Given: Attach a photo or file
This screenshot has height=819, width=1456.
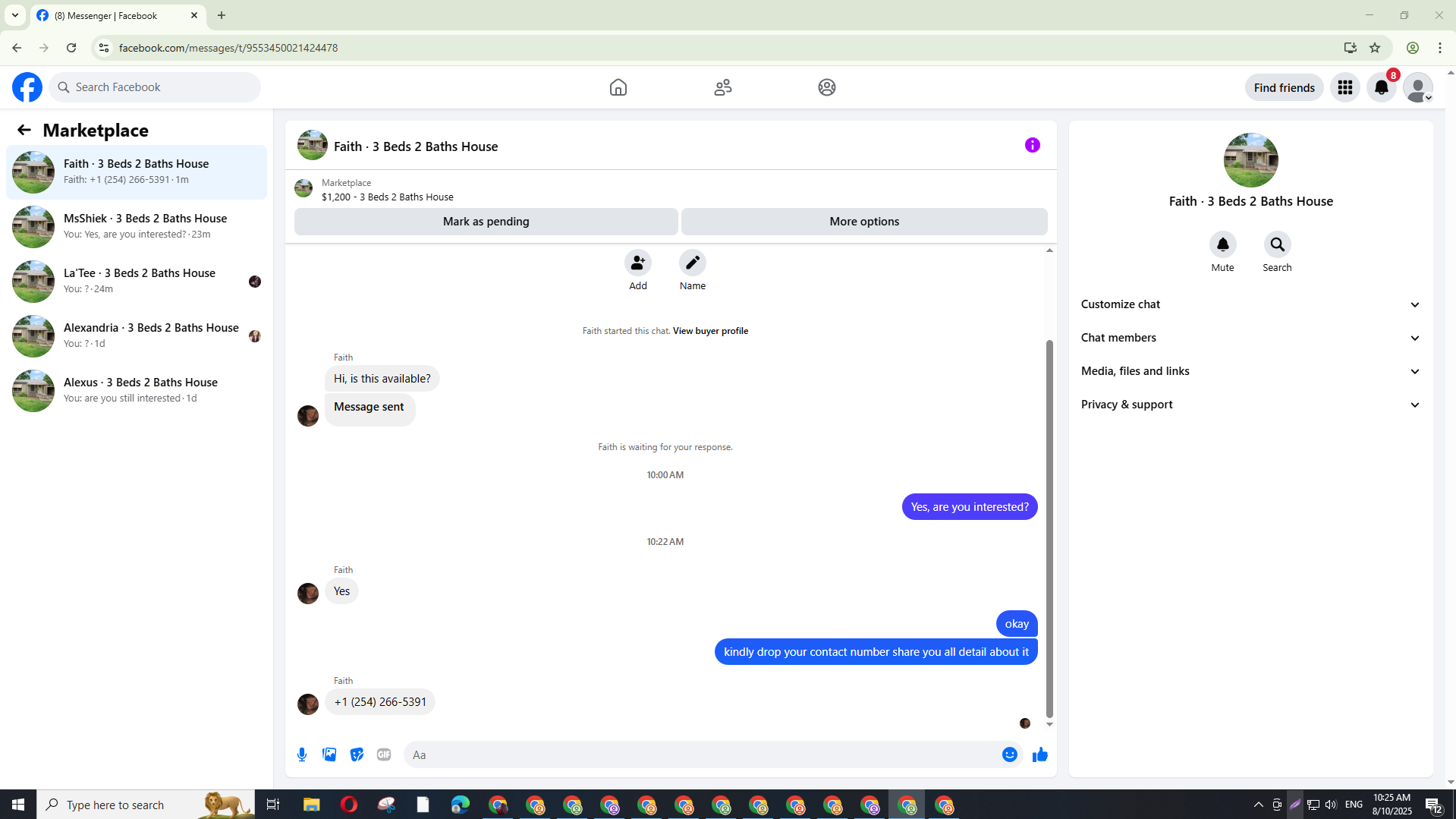Looking at the screenshot, I should click(329, 754).
